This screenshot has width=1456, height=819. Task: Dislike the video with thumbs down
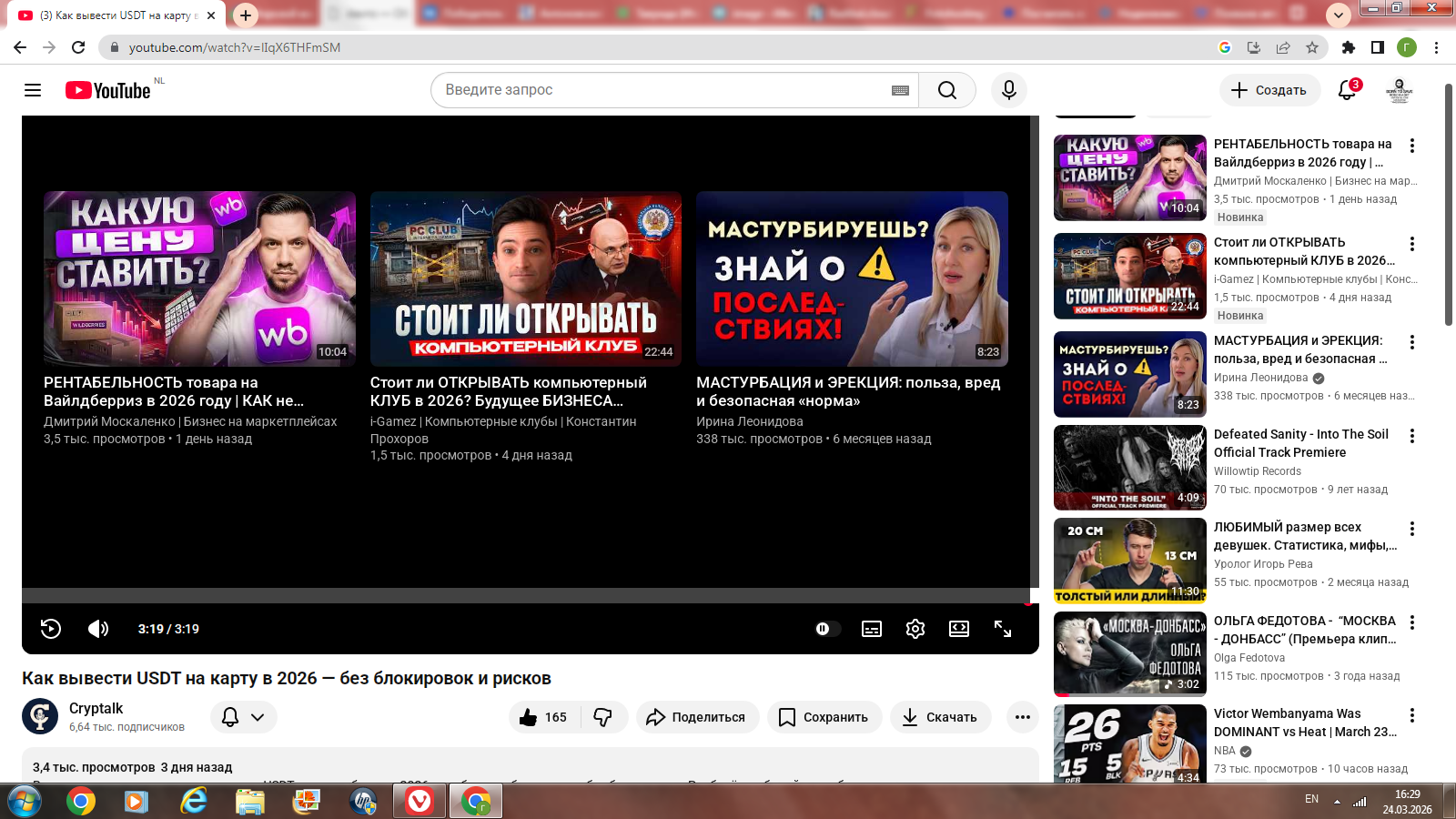pos(603,717)
